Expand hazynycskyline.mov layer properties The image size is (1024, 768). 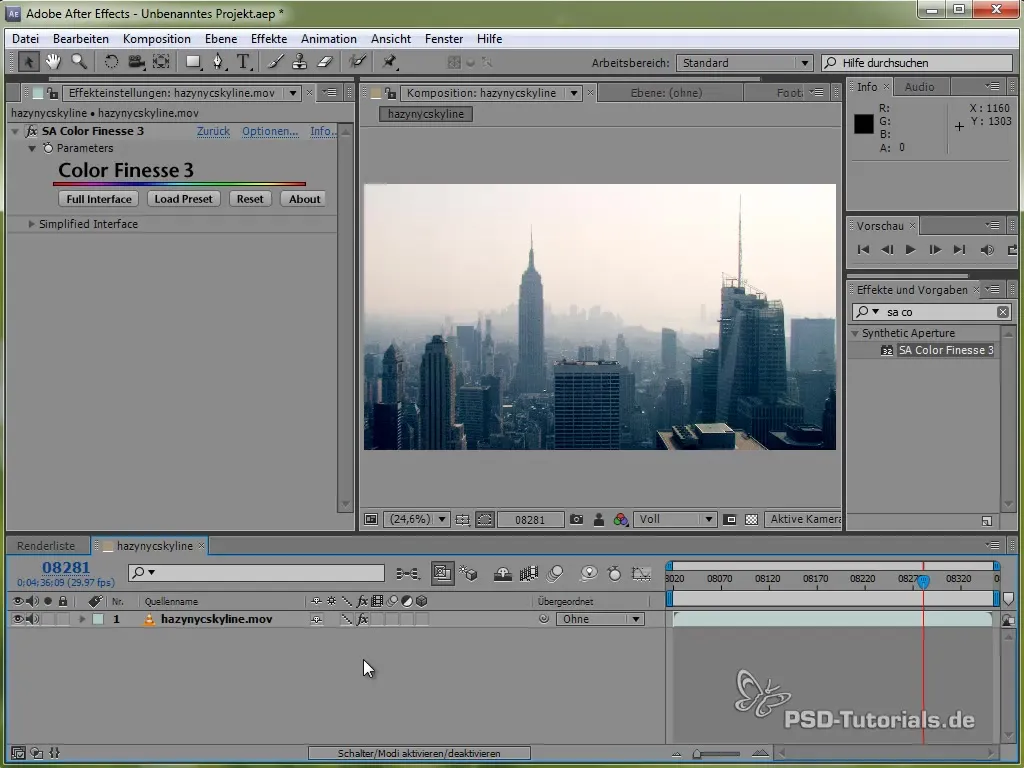82,619
